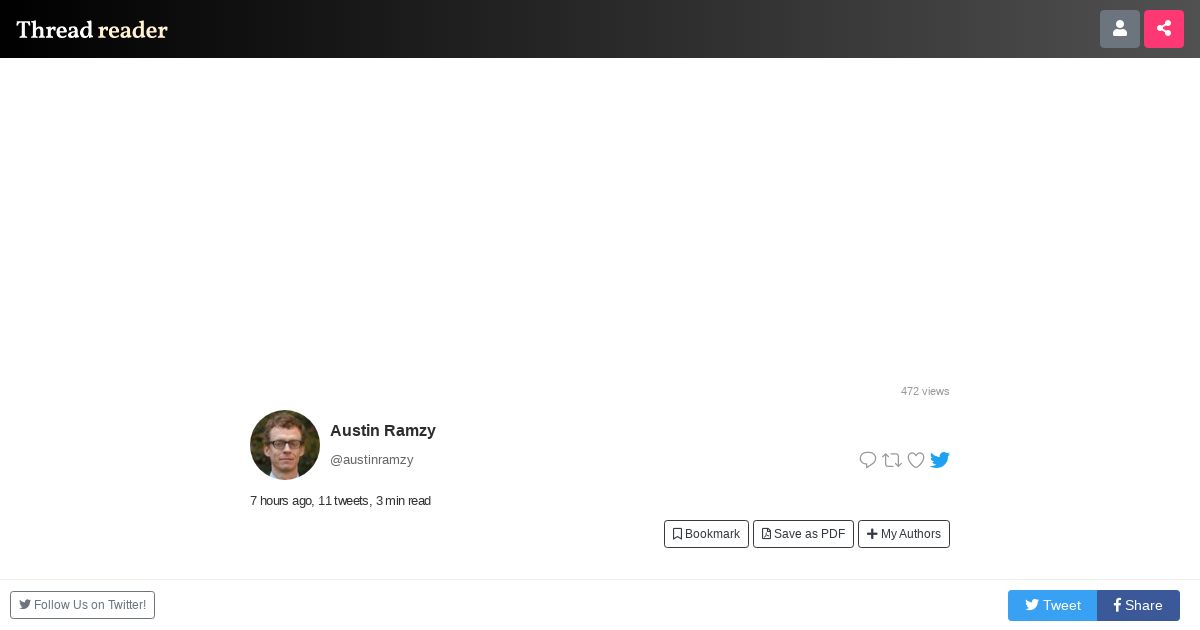Click the pink share icon button
The height and width of the screenshot is (630, 1200).
(x=1164, y=29)
